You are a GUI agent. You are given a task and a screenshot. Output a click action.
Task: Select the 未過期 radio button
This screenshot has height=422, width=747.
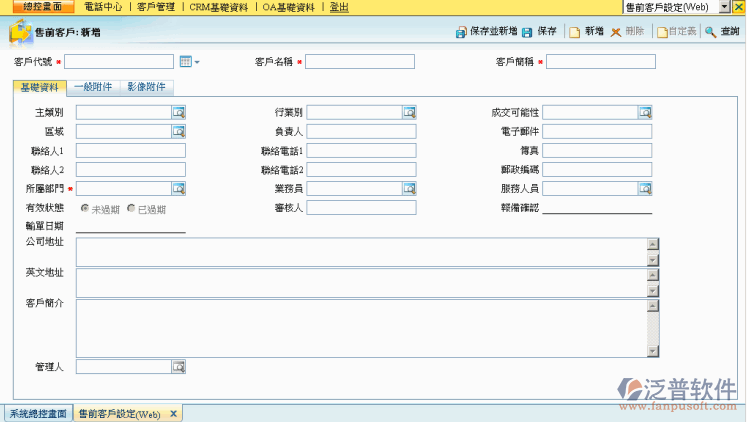point(85,208)
